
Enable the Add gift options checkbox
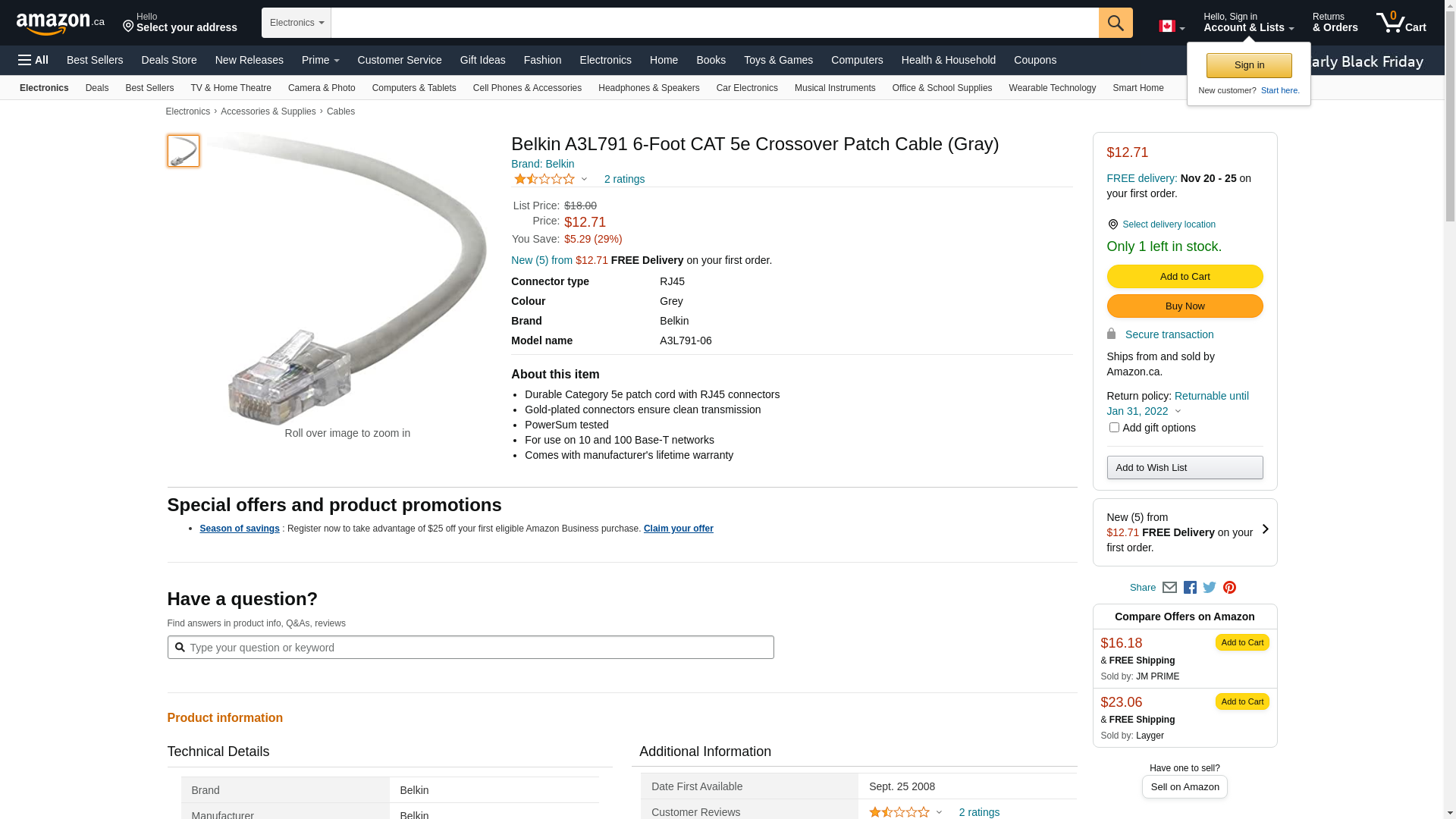click(x=1114, y=428)
